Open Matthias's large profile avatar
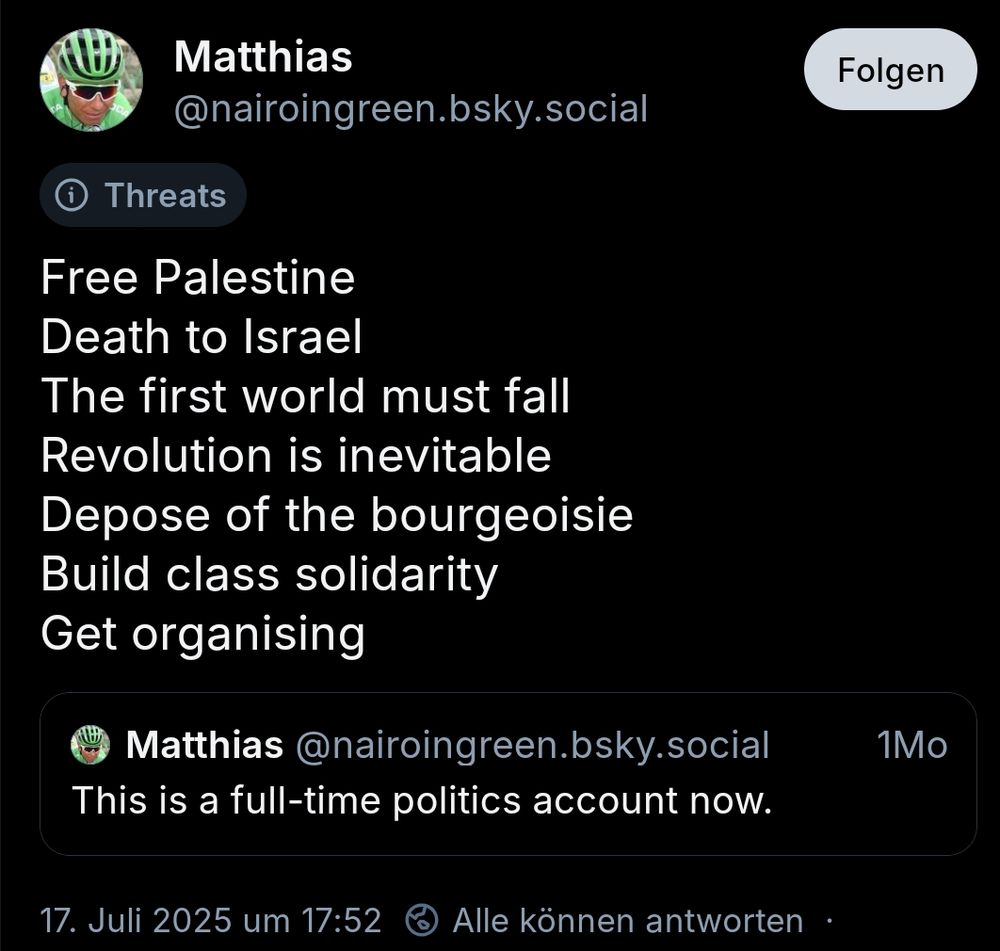The width and height of the screenshot is (1000, 951). [x=91, y=80]
